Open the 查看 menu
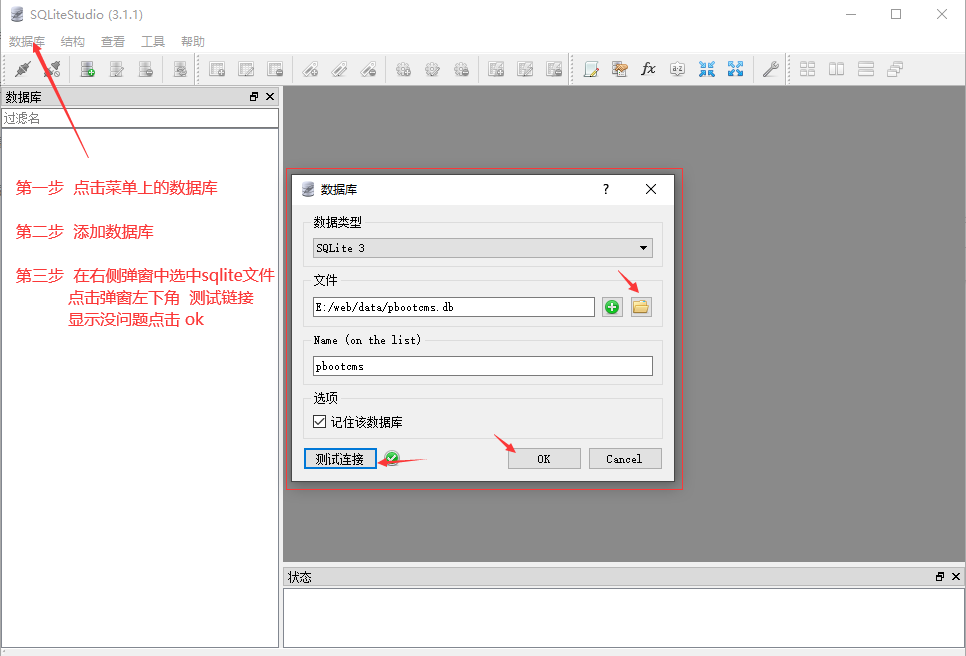Viewport: 966px width, 656px height. [113, 41]
